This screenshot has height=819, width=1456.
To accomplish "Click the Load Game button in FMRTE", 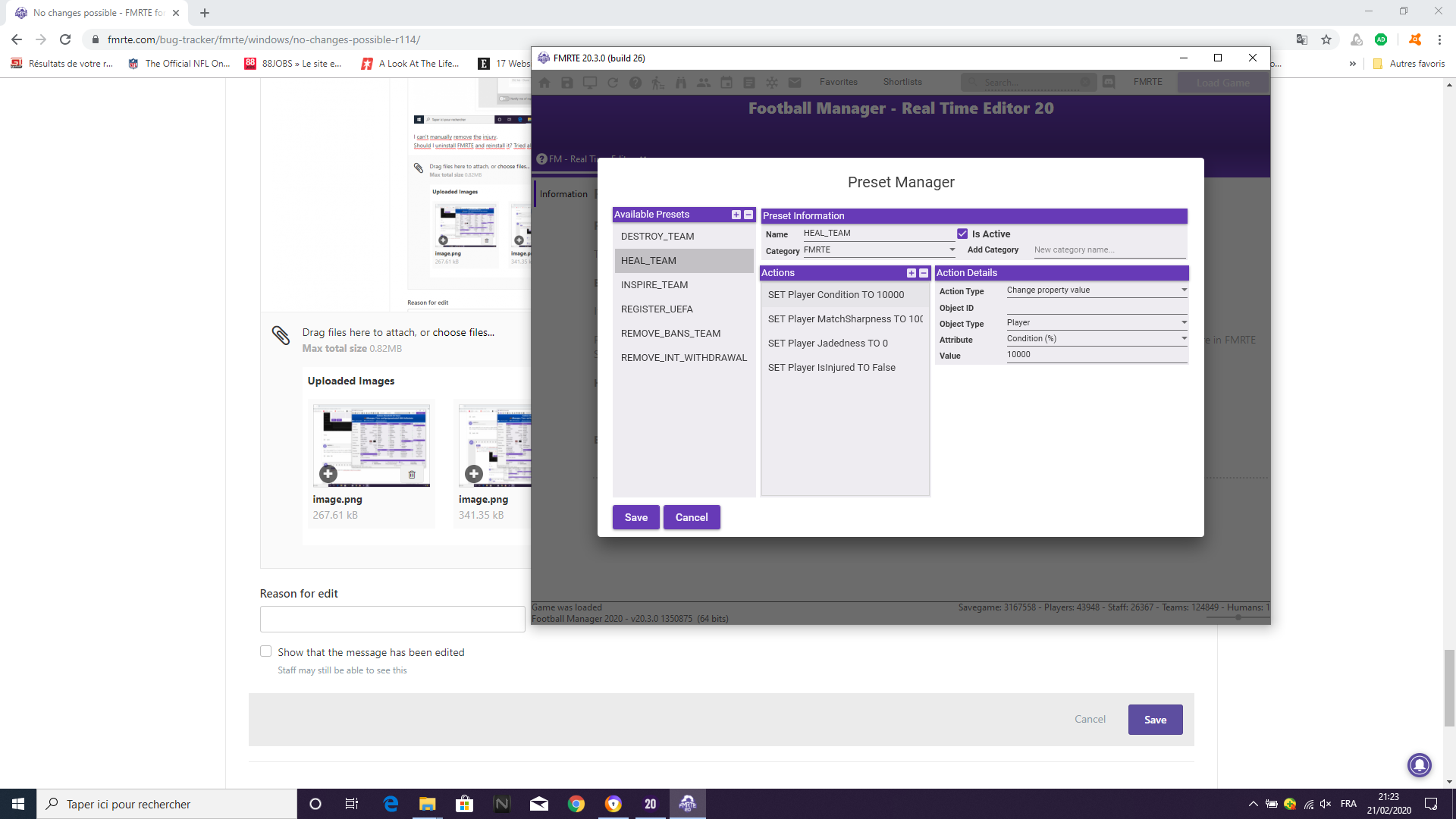I will point(1222,83).
